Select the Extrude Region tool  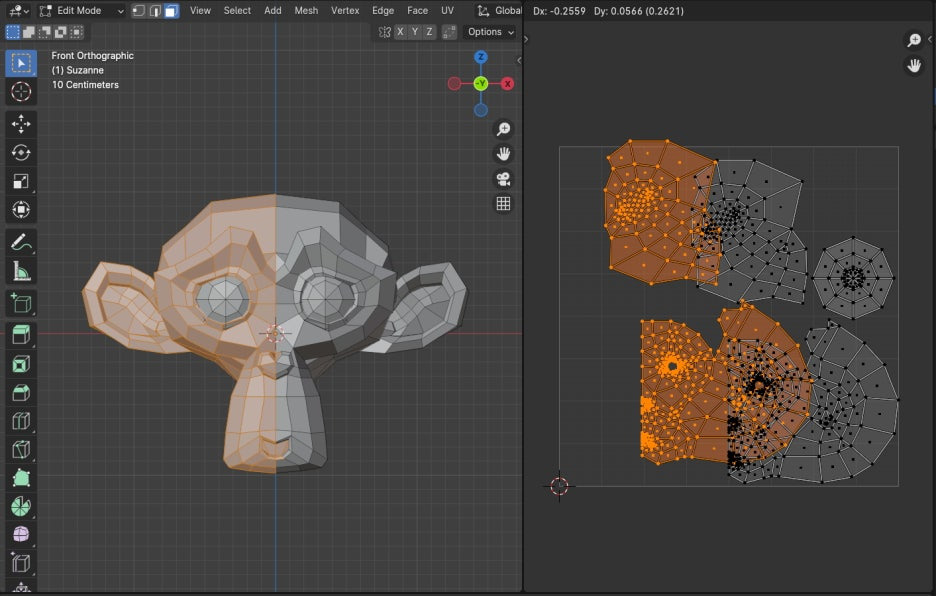21,335
